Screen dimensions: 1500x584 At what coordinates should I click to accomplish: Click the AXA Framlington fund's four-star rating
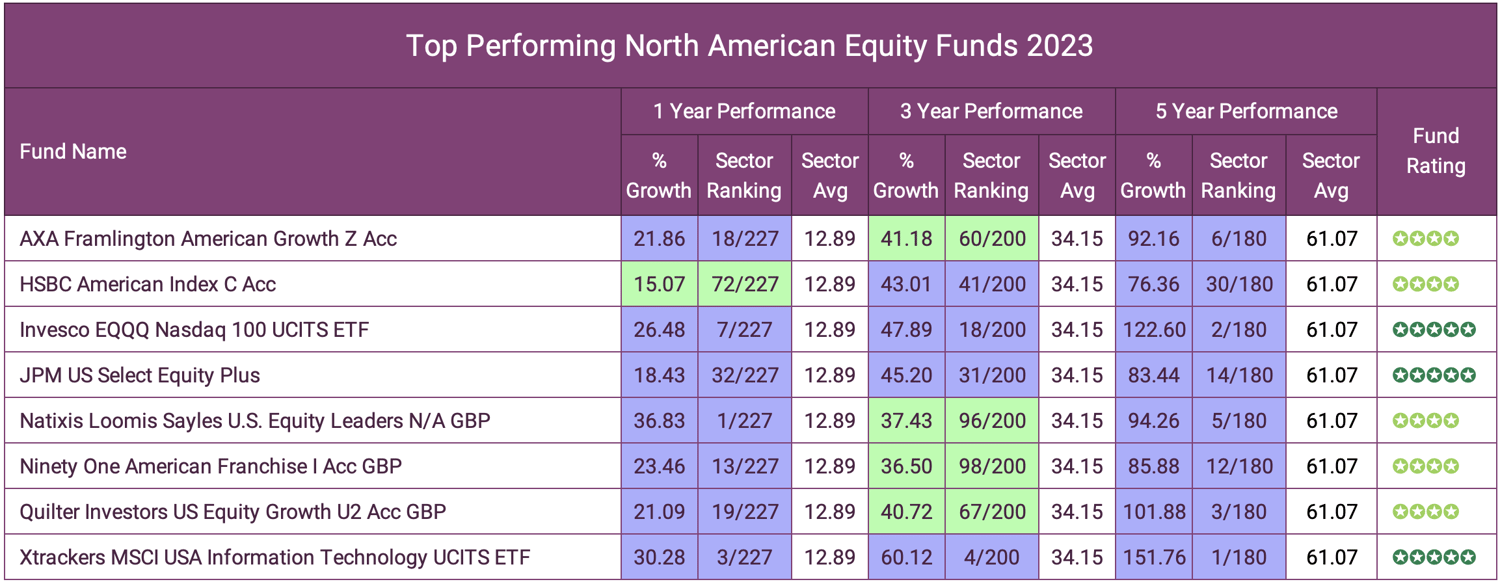click(x=1425, y=239)
